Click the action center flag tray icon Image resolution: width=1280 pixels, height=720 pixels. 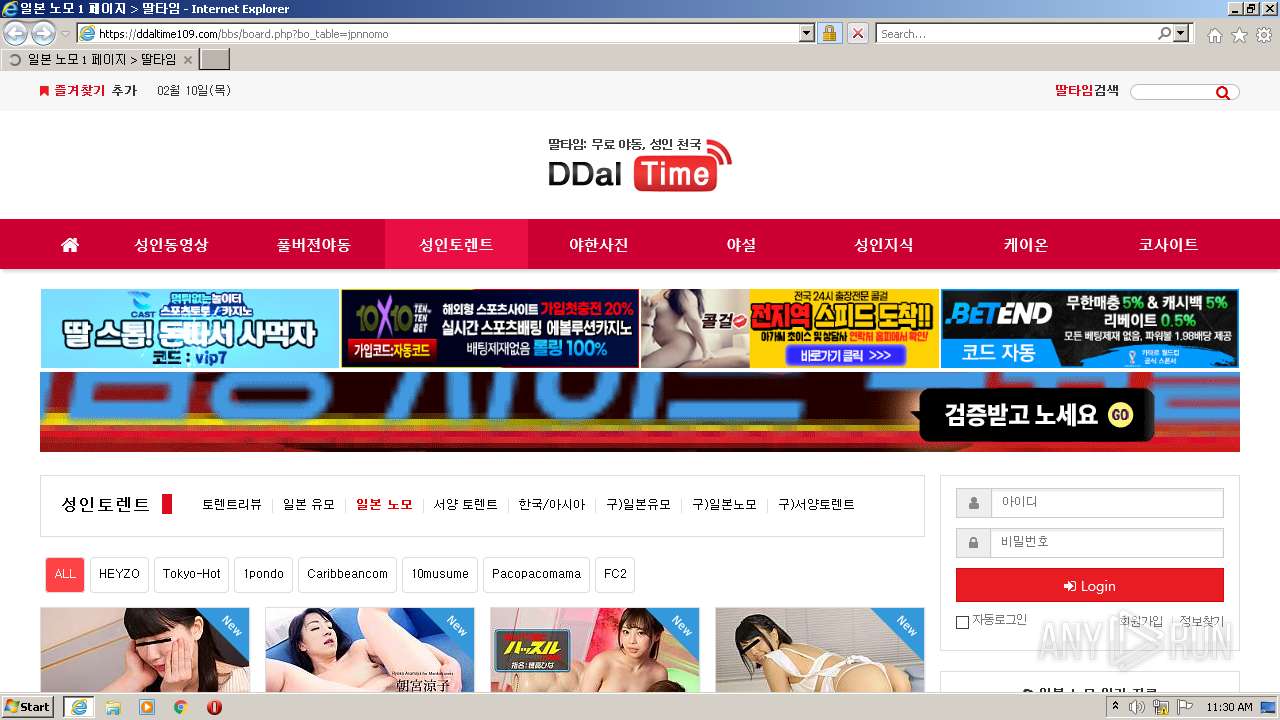pos(1185,707)
